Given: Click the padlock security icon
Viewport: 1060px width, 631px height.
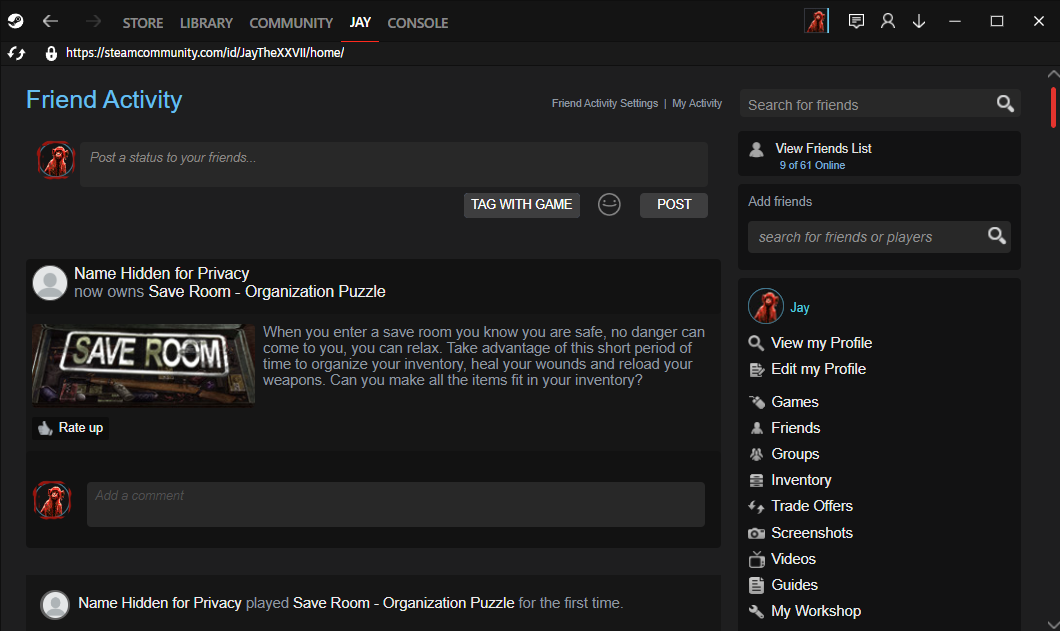Looking at the screenshot, I should (x=51, y=53).
